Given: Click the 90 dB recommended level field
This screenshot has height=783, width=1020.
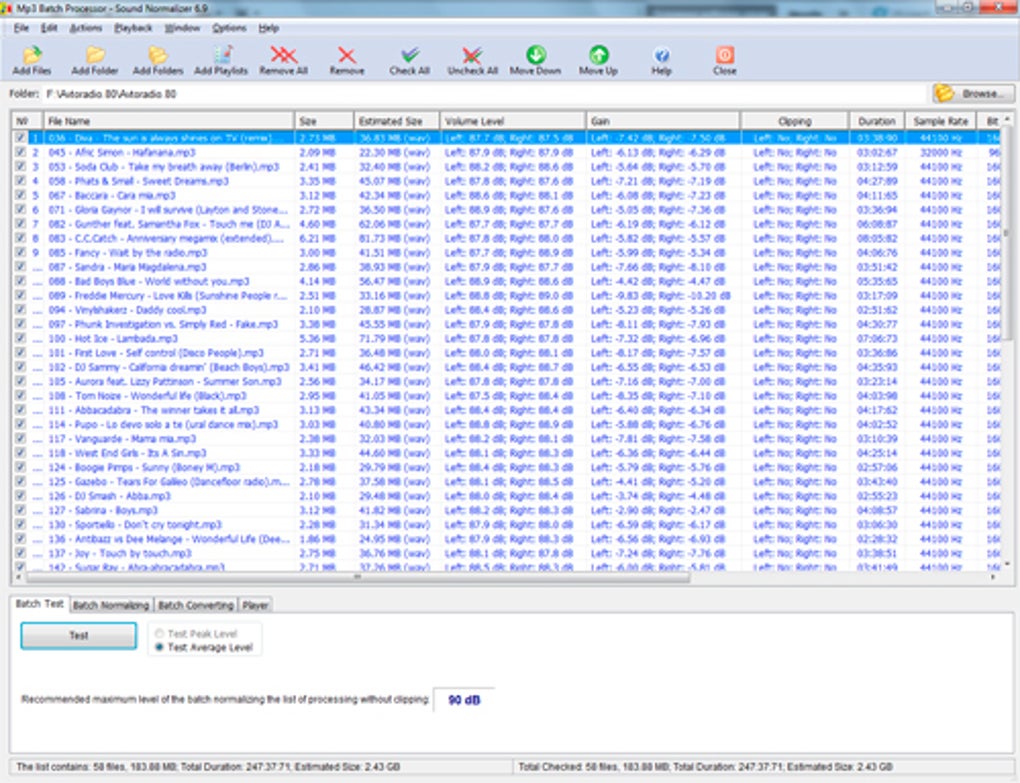Looking at the screenshot, I should (464, 700).
